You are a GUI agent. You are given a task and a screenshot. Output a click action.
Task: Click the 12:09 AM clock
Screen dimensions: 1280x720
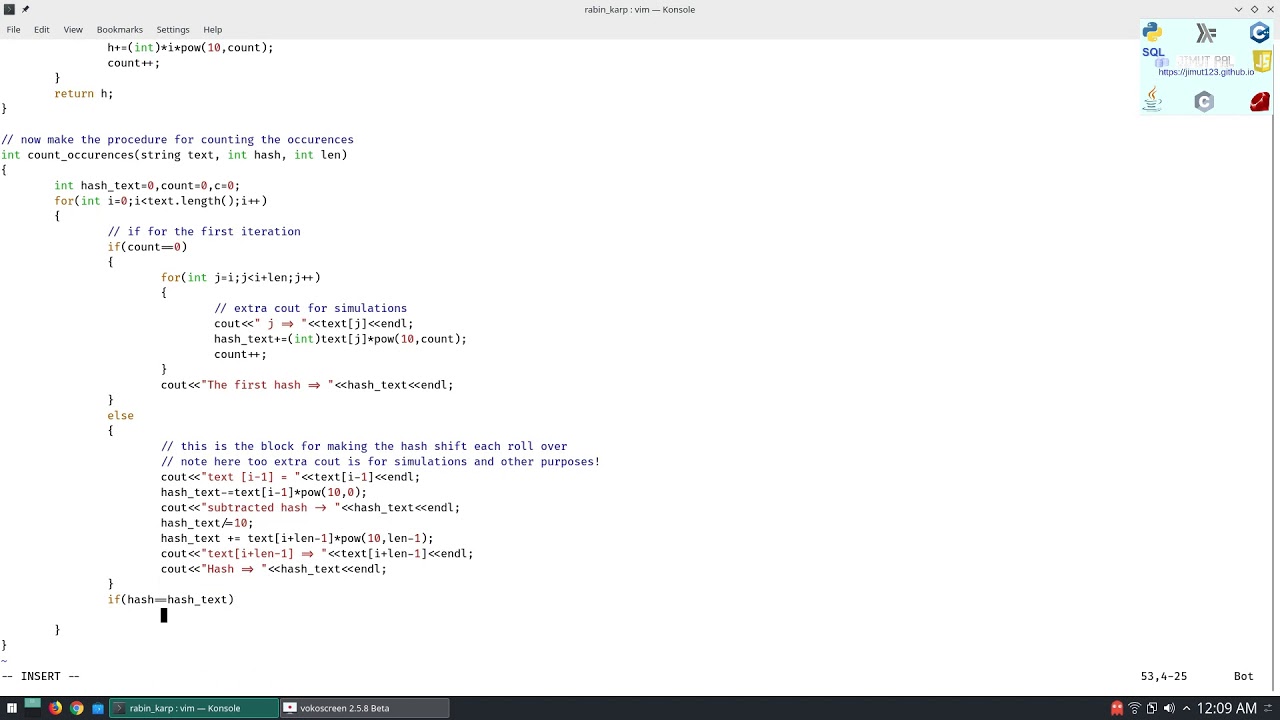click(1226, 708)
